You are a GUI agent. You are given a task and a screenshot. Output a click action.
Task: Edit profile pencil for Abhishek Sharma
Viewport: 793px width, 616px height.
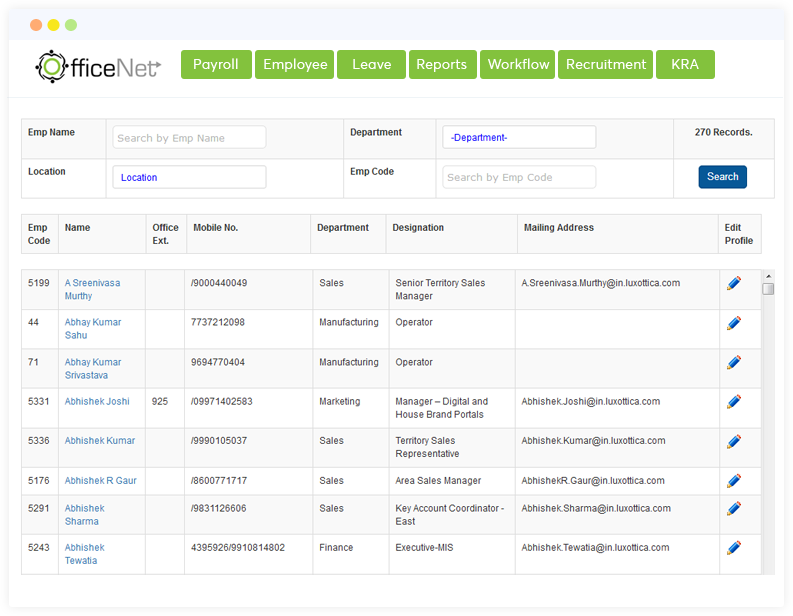pyautogui.click(x=734, y=508)
